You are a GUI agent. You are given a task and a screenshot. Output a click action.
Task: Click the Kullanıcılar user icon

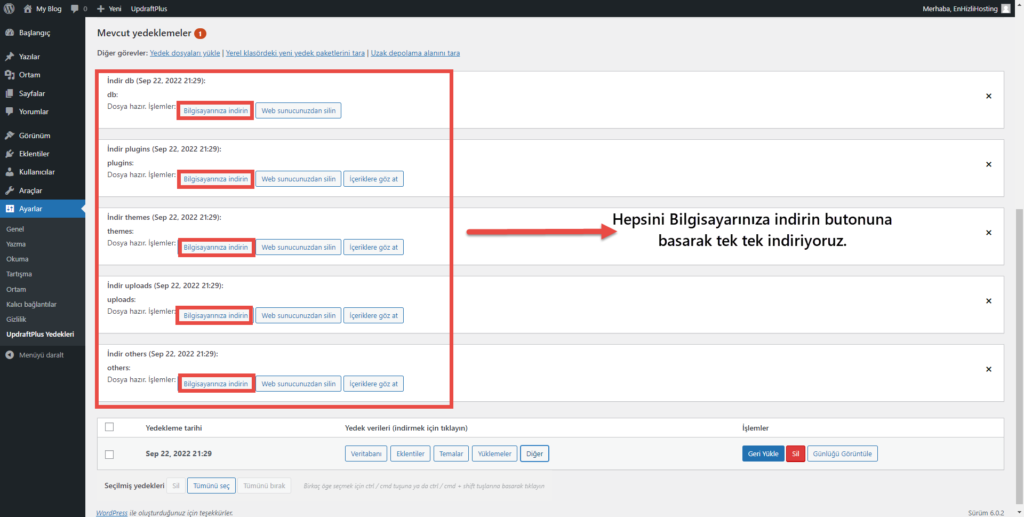[9, 172]
